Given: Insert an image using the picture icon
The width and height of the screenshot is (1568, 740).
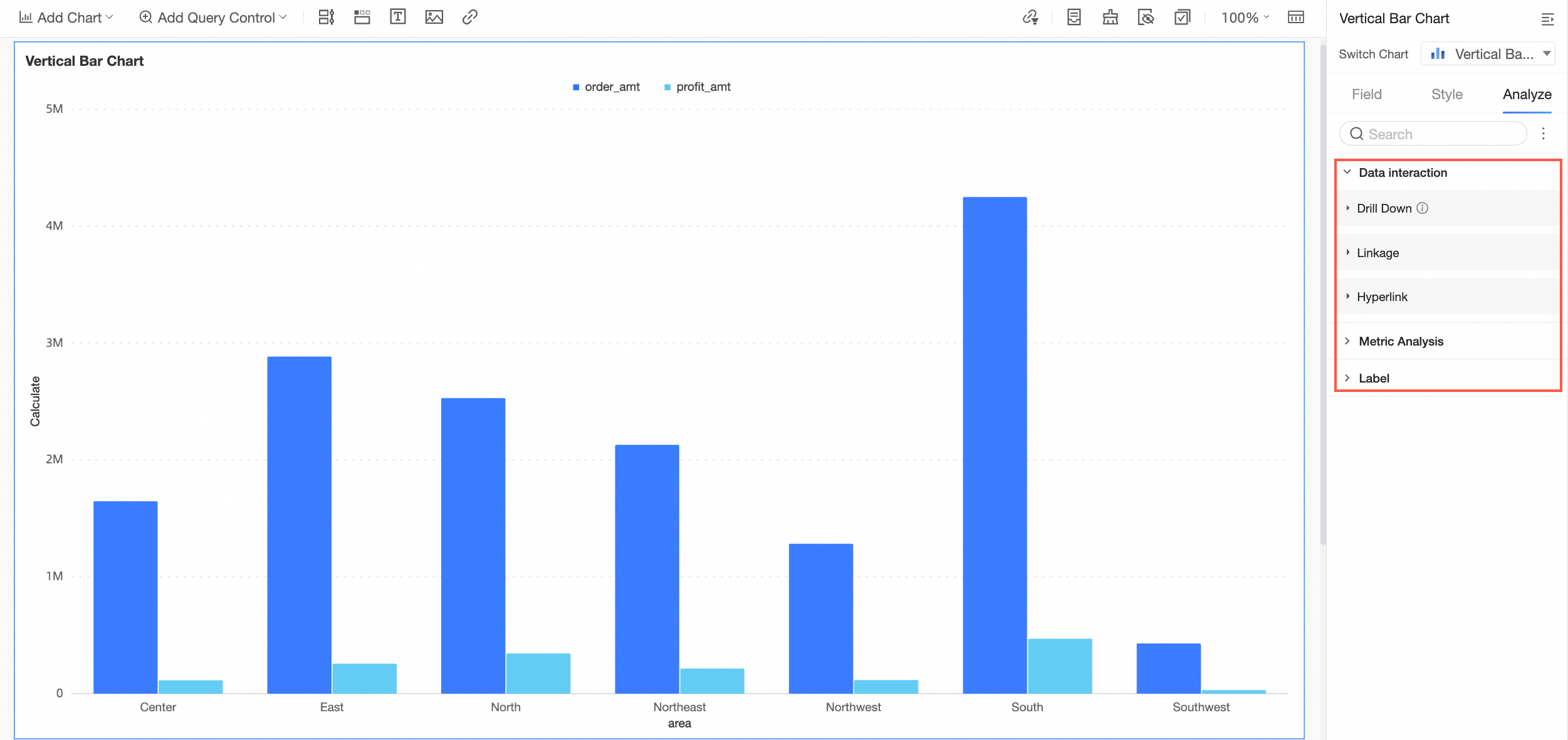Looking at the screenshot, I should [x=434, y=17].
